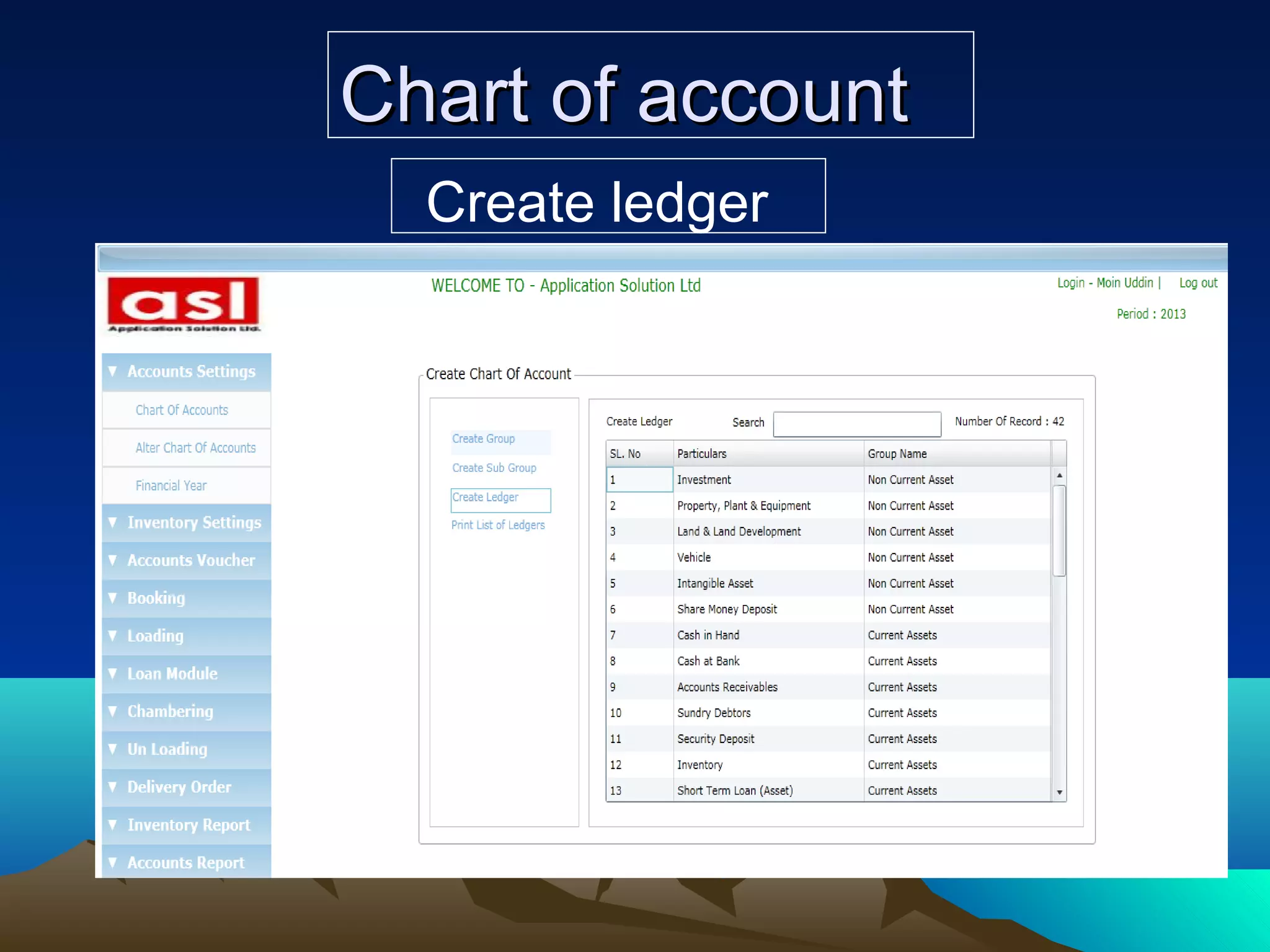This screenshot has height=952, width=1270.
Task: Expand the Loan Module section
Action: coord(187,674)
